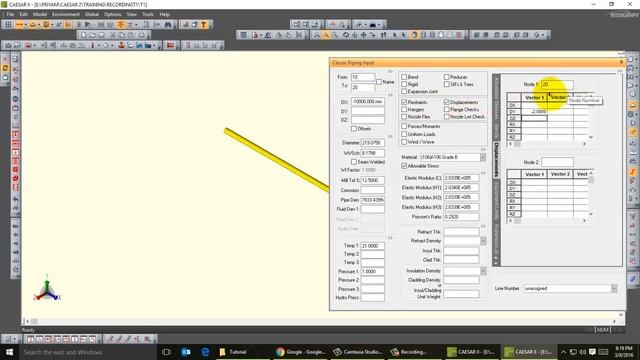
Task: Click the Find binoculars icon in toolbar
Action: coord(168,25)
